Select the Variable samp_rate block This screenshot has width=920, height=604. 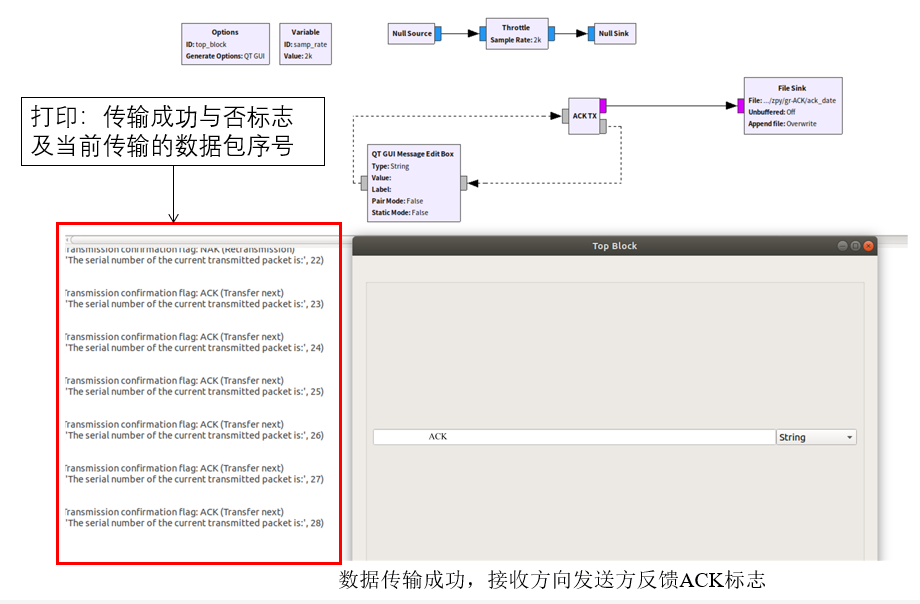(x=305, y=45)
